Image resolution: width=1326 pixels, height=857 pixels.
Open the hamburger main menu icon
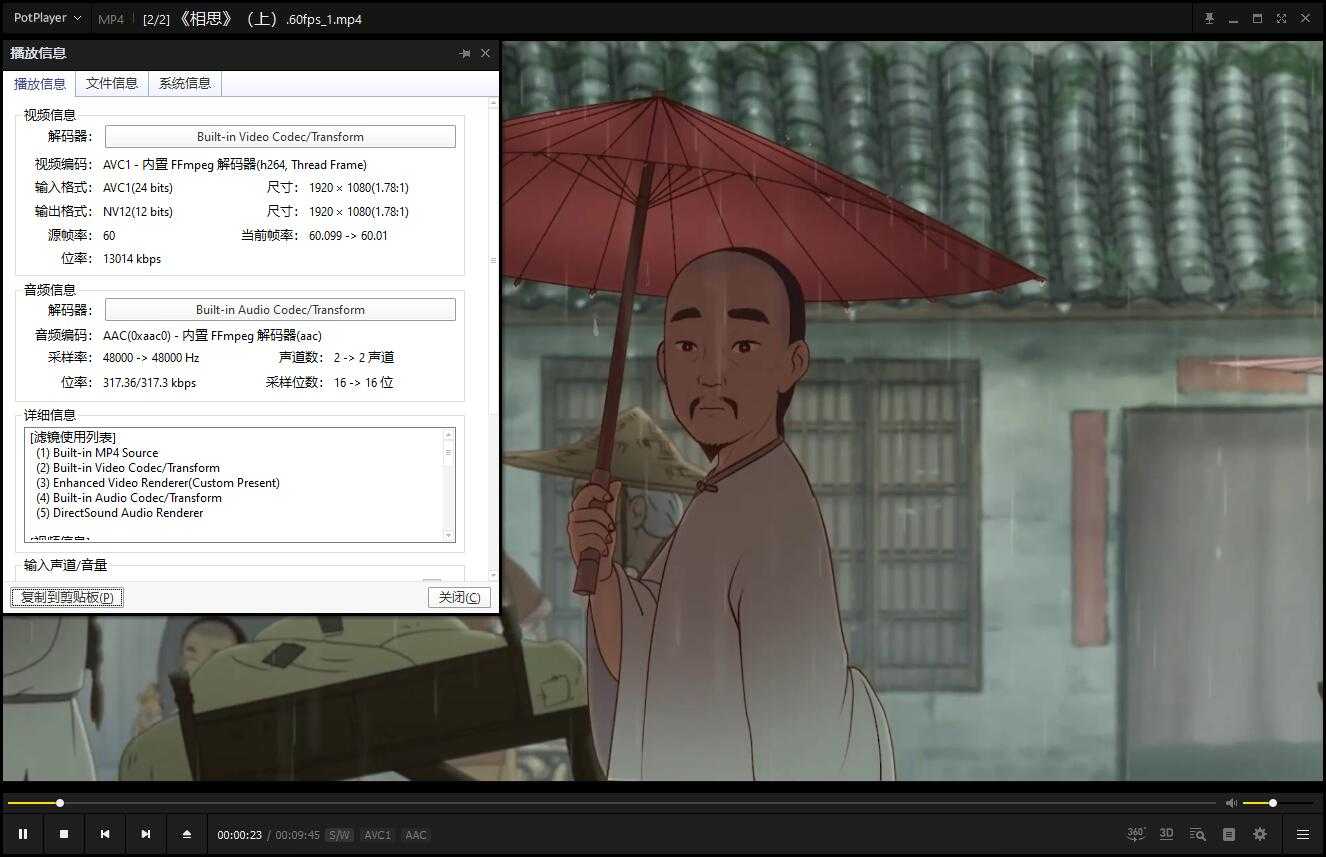[x=1303, y=834]
